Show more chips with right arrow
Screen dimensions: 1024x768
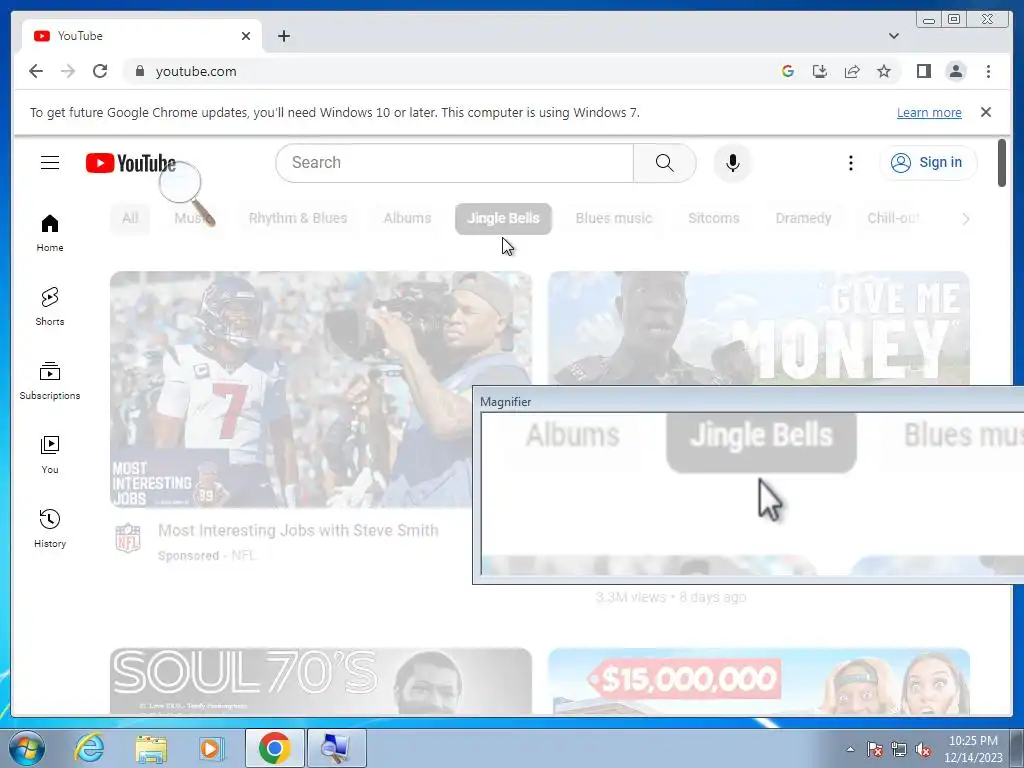pos(965,219)
